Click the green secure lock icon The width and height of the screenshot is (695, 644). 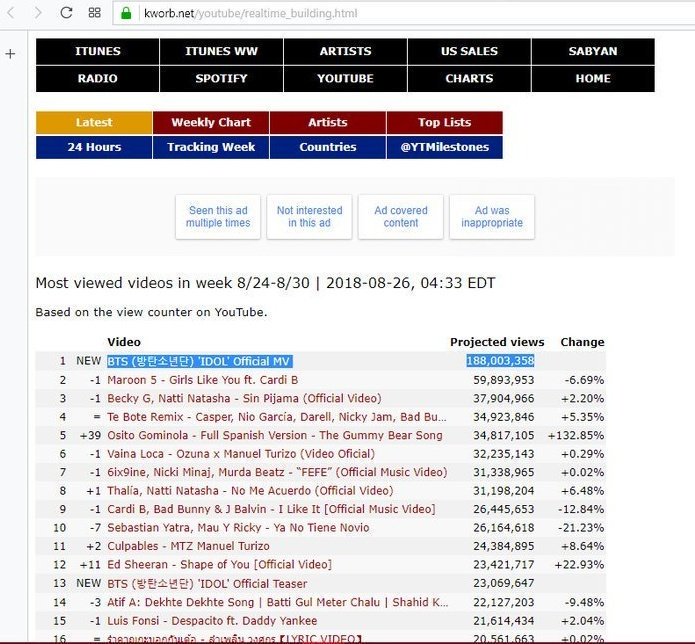[126, 13]
